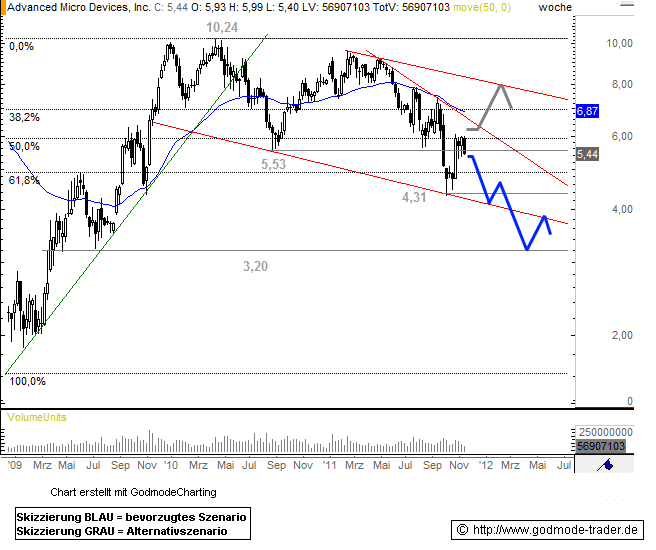This screenshot has width=656, height=550.
Task: Click the 4,31 low price label
Action: coord(414,198)
